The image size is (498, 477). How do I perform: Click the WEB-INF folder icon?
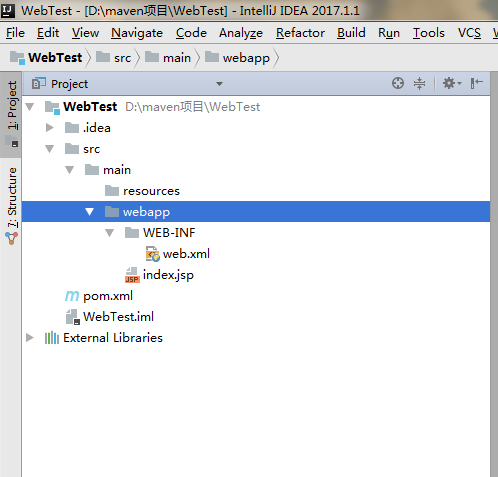(x=132, y=233)
